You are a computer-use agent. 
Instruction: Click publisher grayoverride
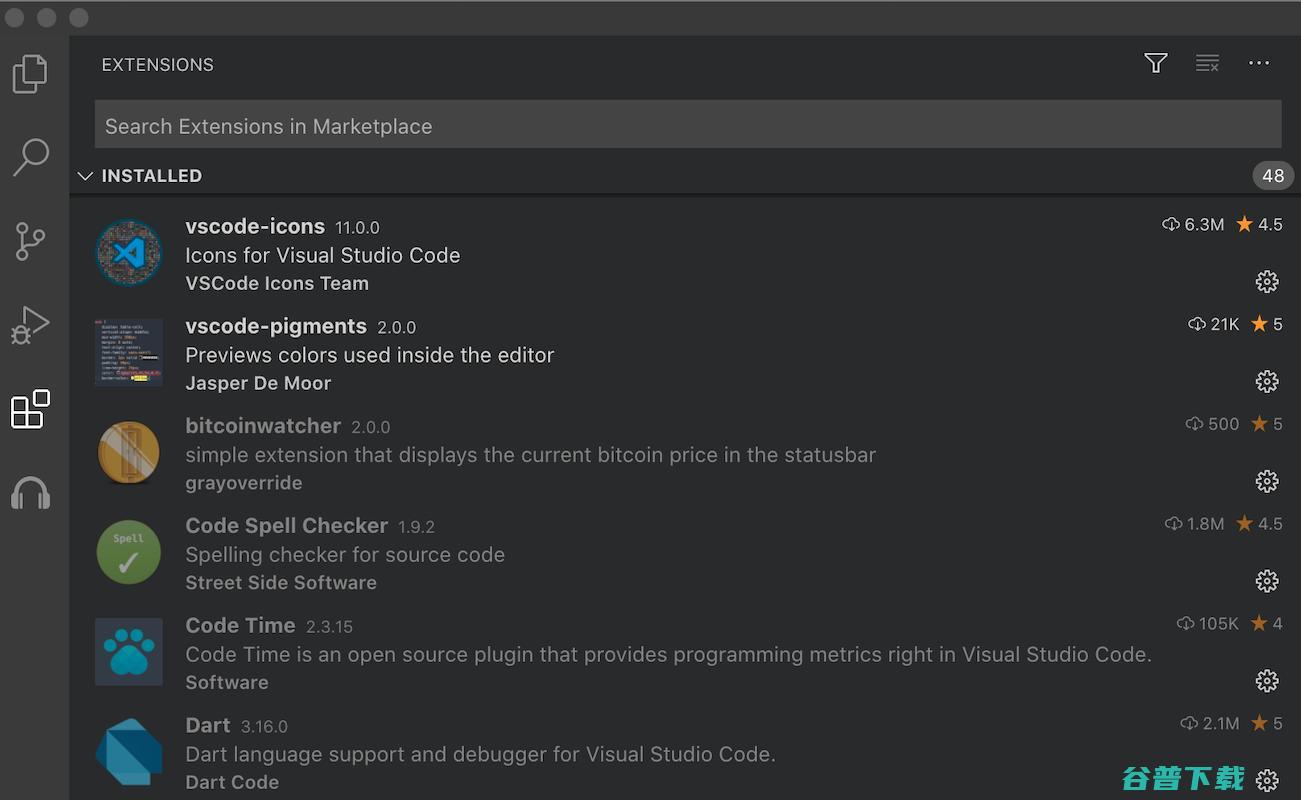pyautogui.click(x=244, y=483)
